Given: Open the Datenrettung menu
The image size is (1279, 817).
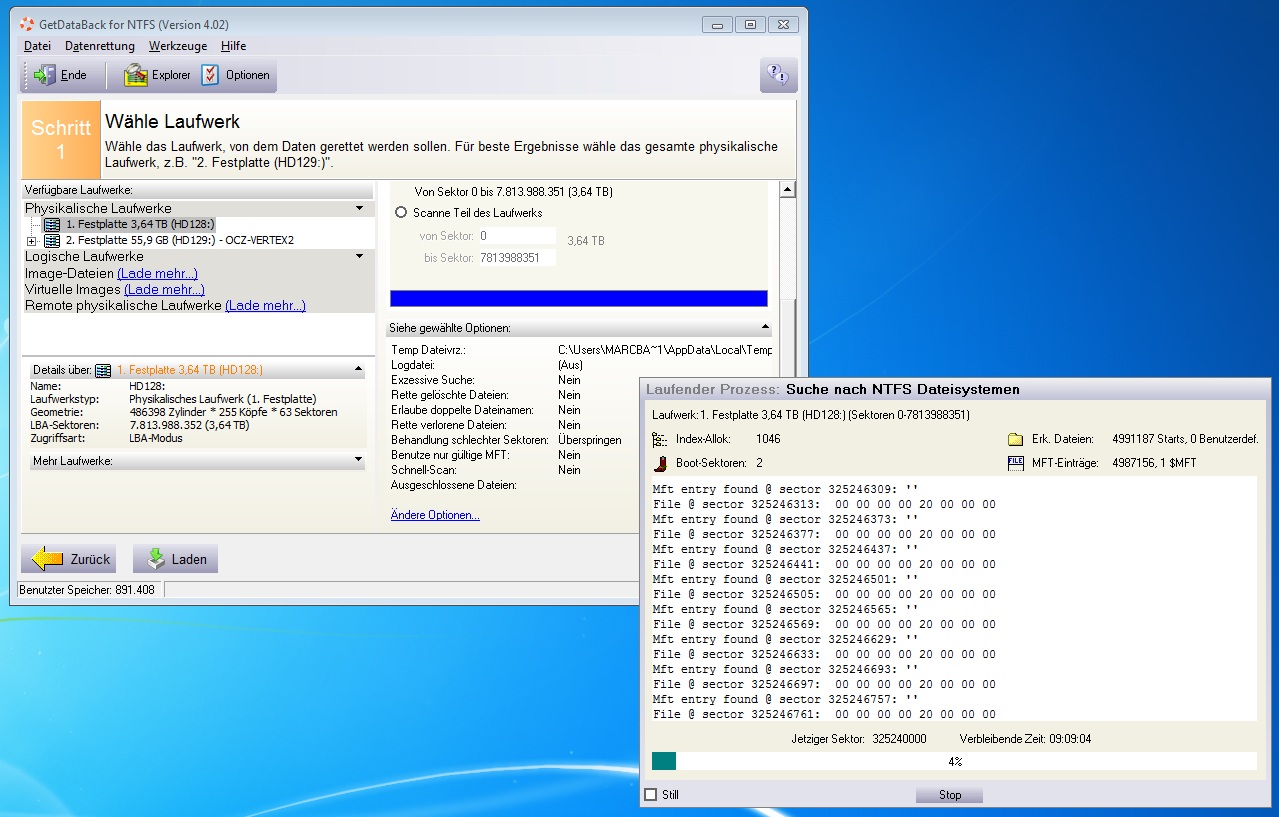Looking at the screenshot, I should [99, 46].
